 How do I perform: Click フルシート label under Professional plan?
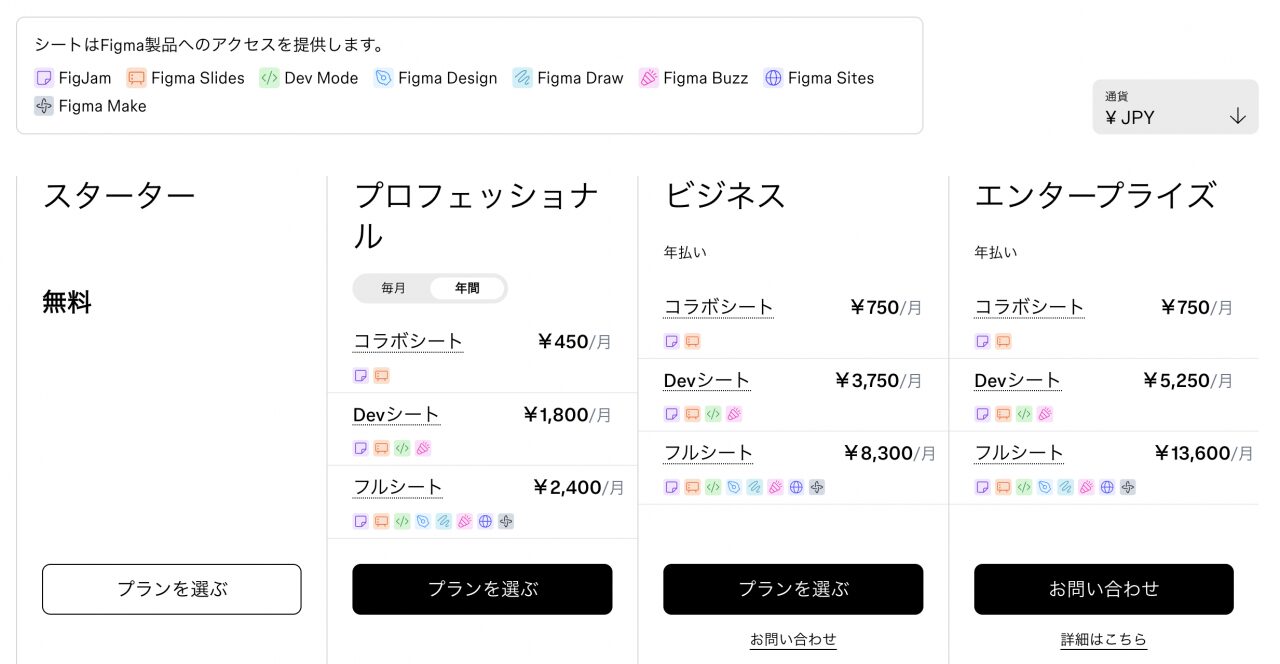pos(398,487)
